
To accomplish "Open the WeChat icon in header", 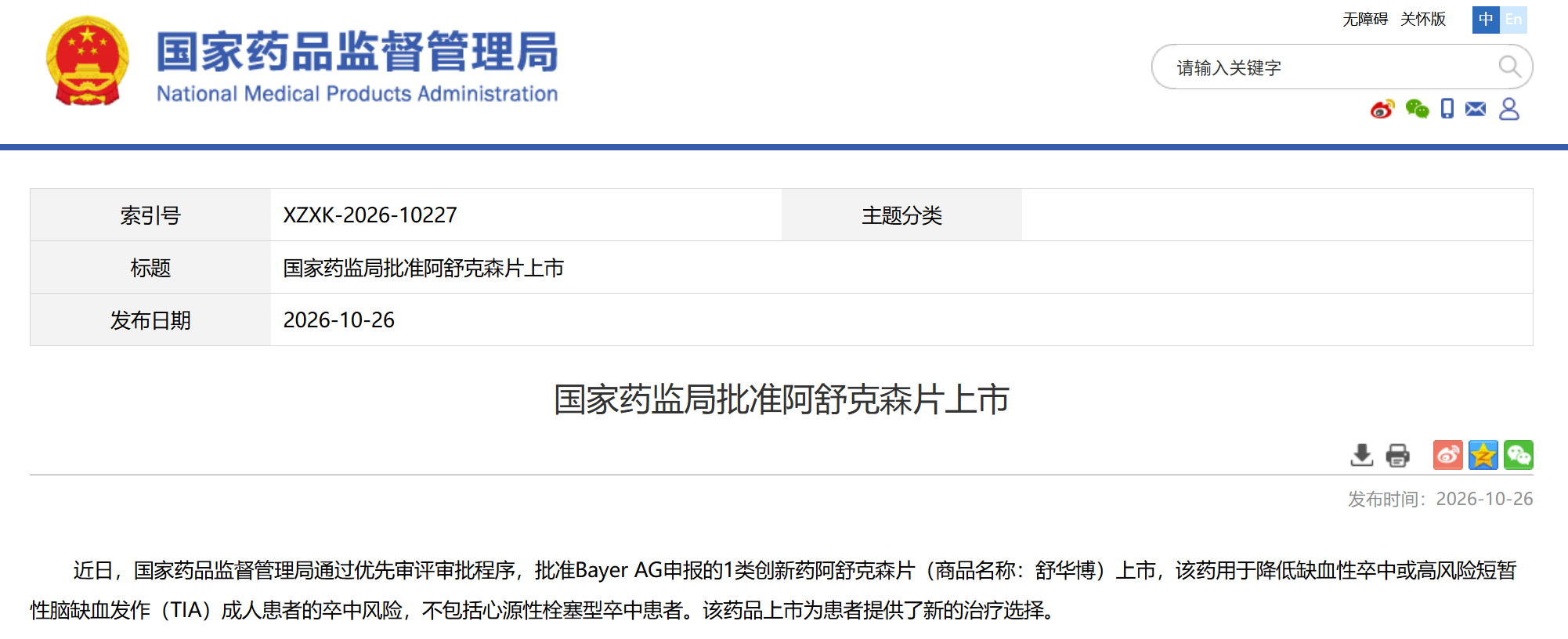I will tap(1417, 109).
